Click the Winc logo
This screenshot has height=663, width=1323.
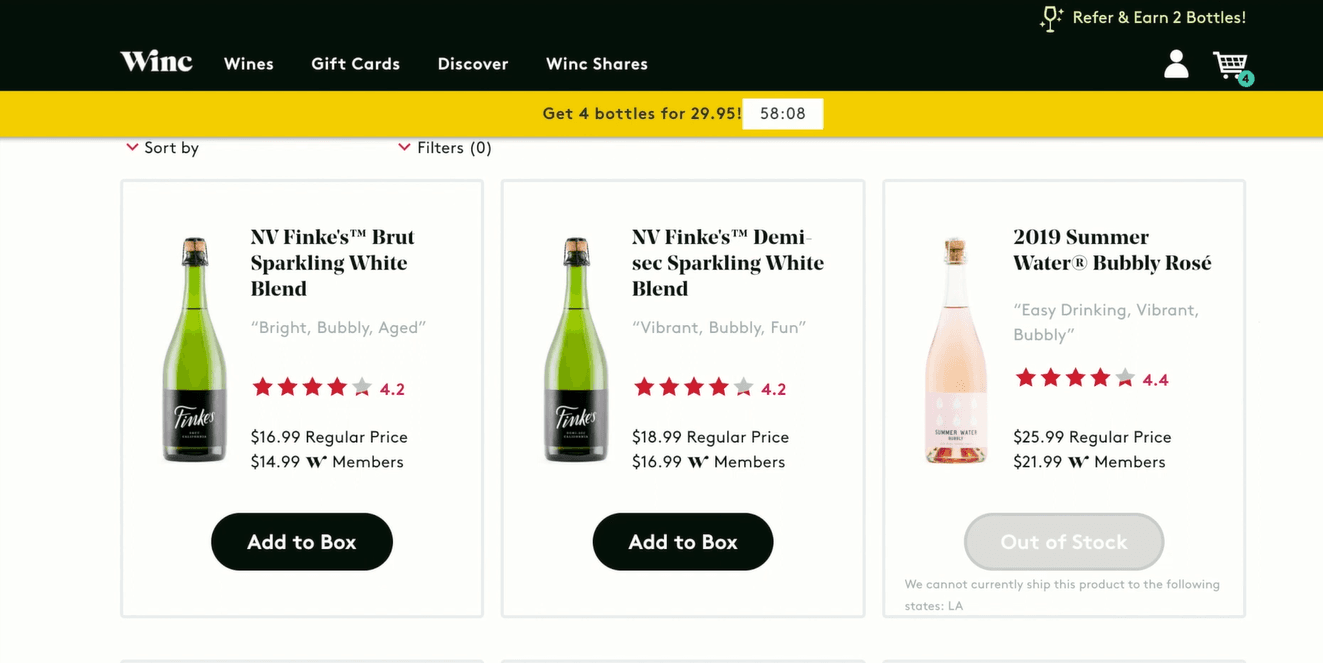(156, 62)
